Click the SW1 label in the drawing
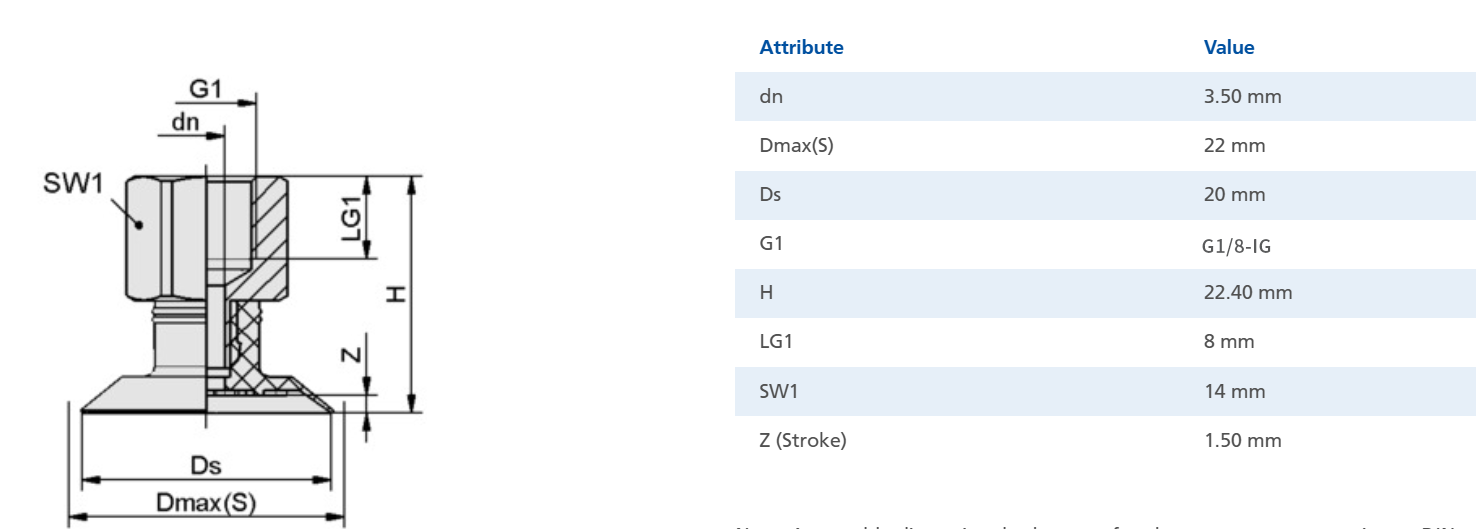Image resolution: width=1482 pixels, height=529 pixels. tap(73, 184)
